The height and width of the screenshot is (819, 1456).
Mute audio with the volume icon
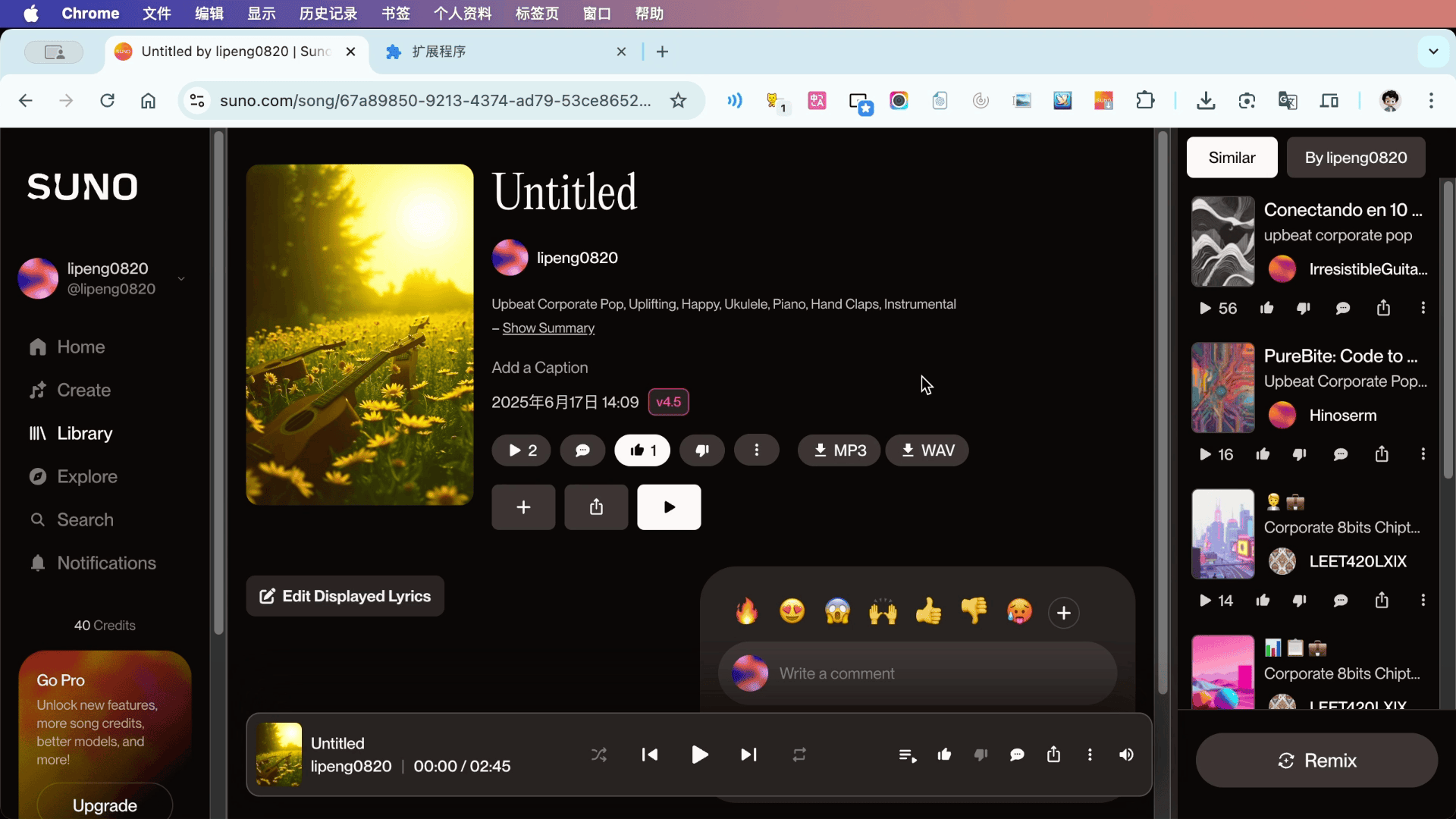tap(1126, 755)
